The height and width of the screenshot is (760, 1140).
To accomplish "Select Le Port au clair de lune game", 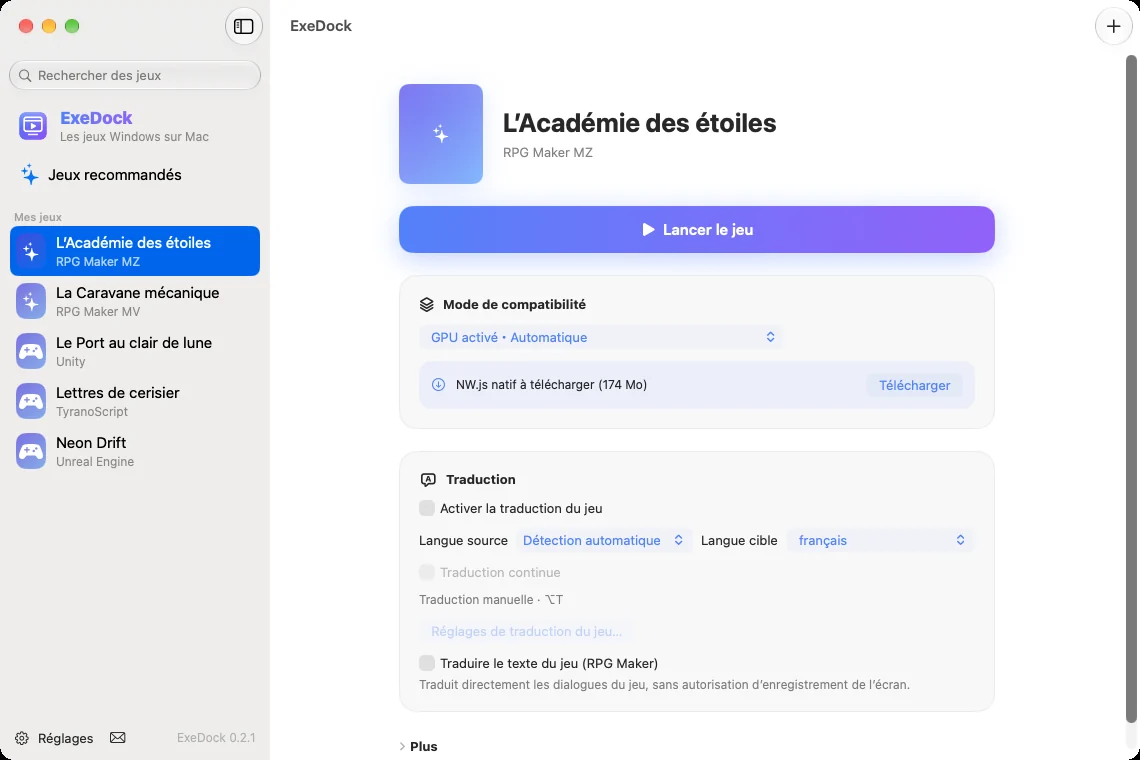I will coord(135,351).
